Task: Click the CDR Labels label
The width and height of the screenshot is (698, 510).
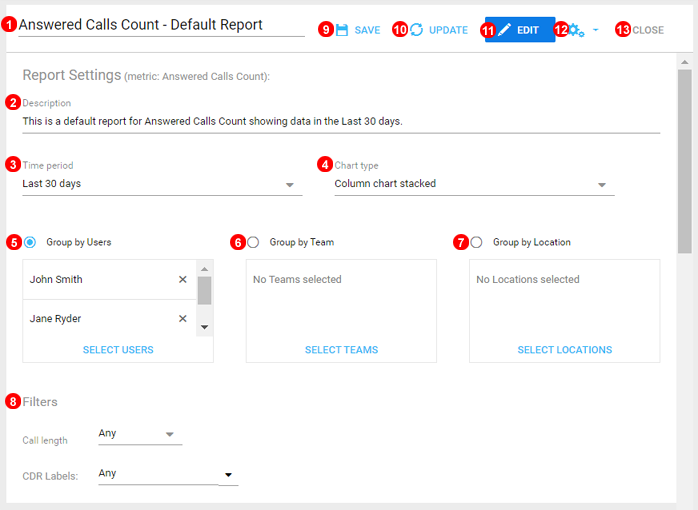Action: tap(50, 476)
